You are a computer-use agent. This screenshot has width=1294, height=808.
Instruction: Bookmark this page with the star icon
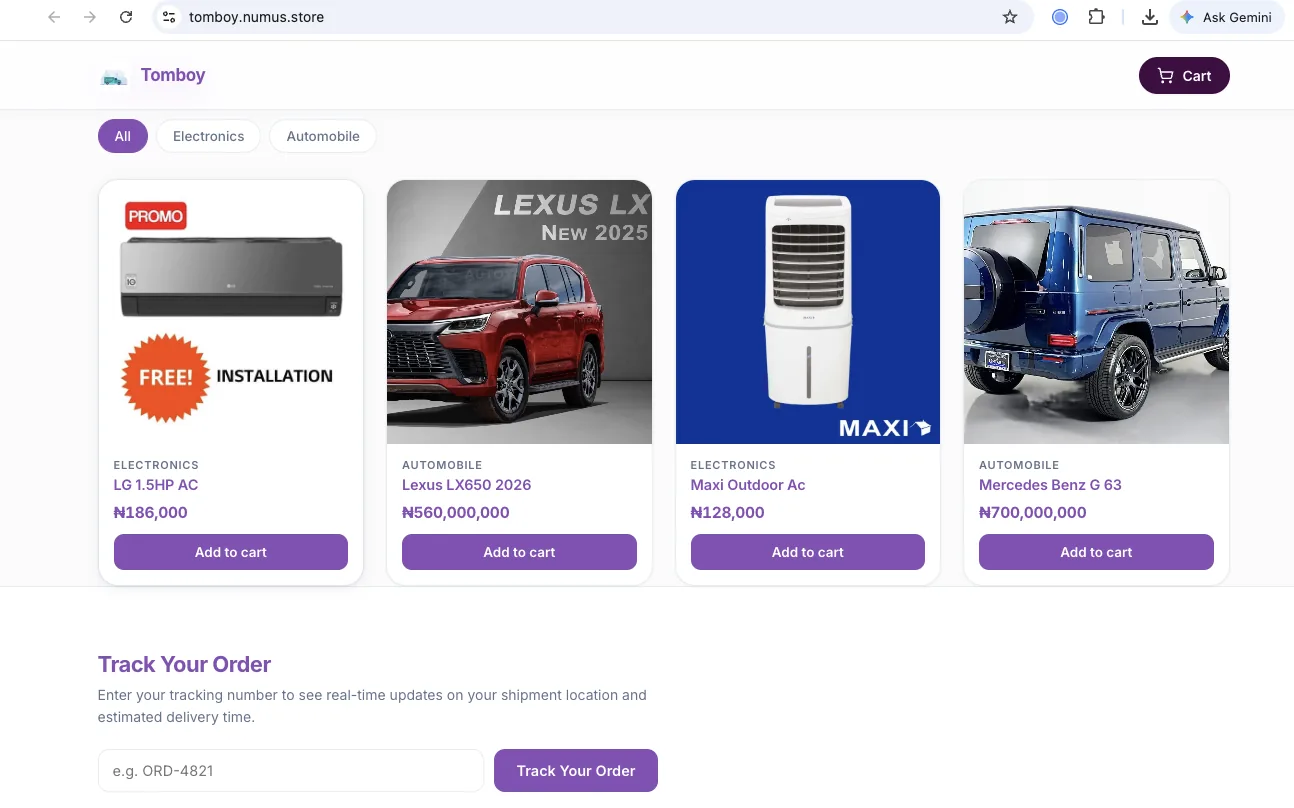pyautogui.click(x=1010, y=17)
